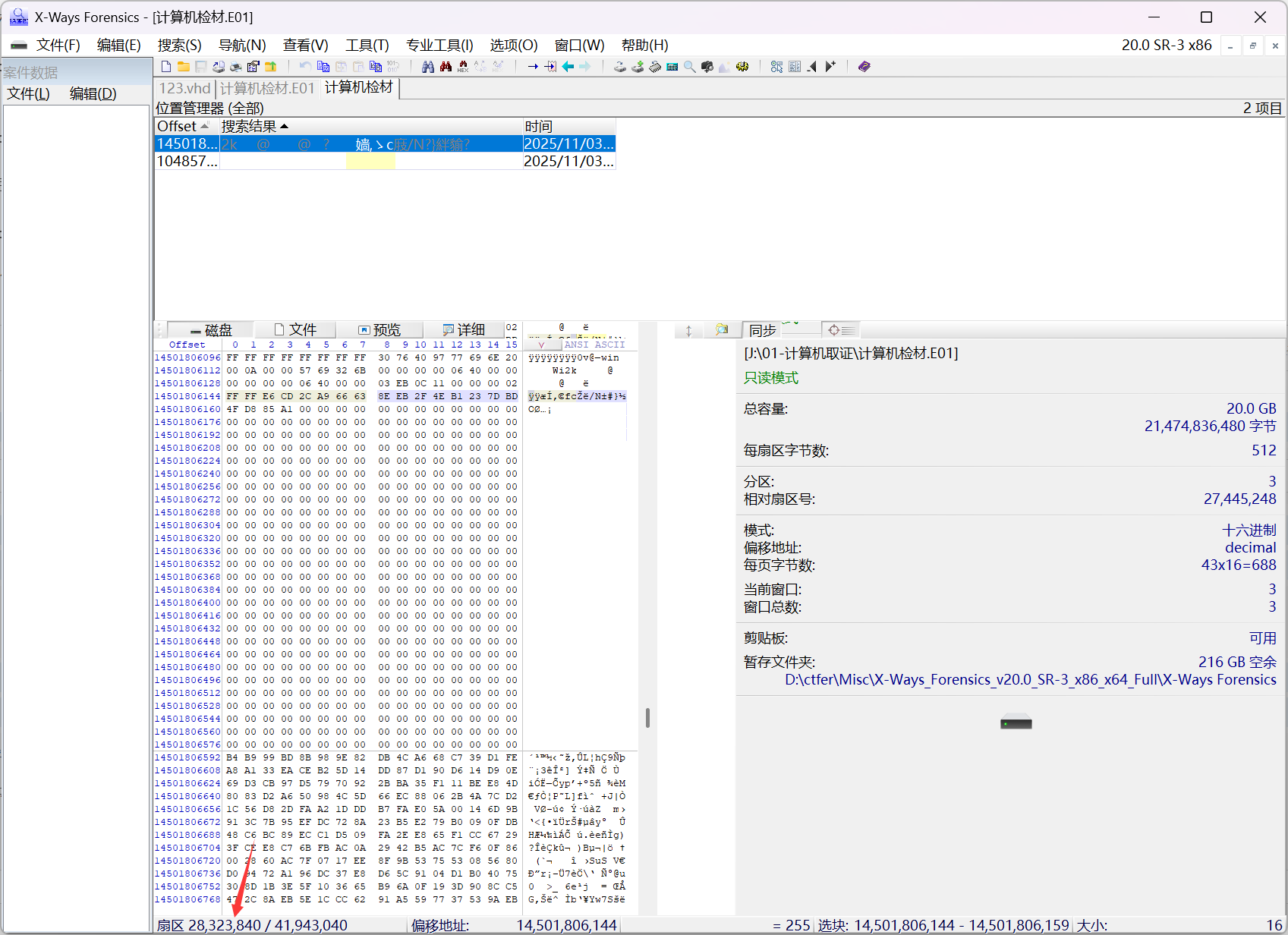Image resolution: width=1288 pixels, height=935 pixels.
Task: Click the Open folder toolbar icon
Action: pyautogui.click(x=184, y=67)
